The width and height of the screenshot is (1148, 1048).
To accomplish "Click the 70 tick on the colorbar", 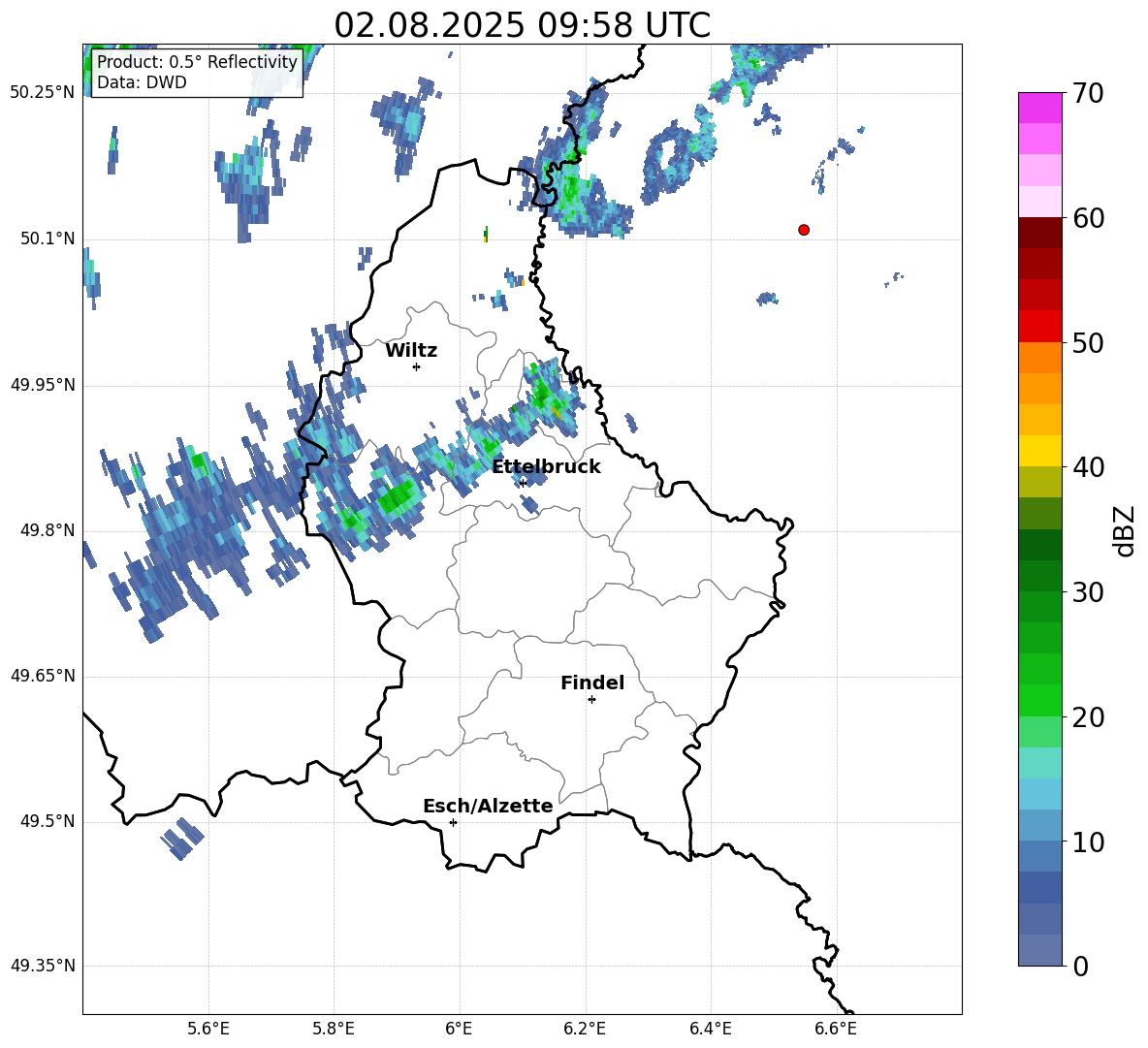I will [1088, 94].
